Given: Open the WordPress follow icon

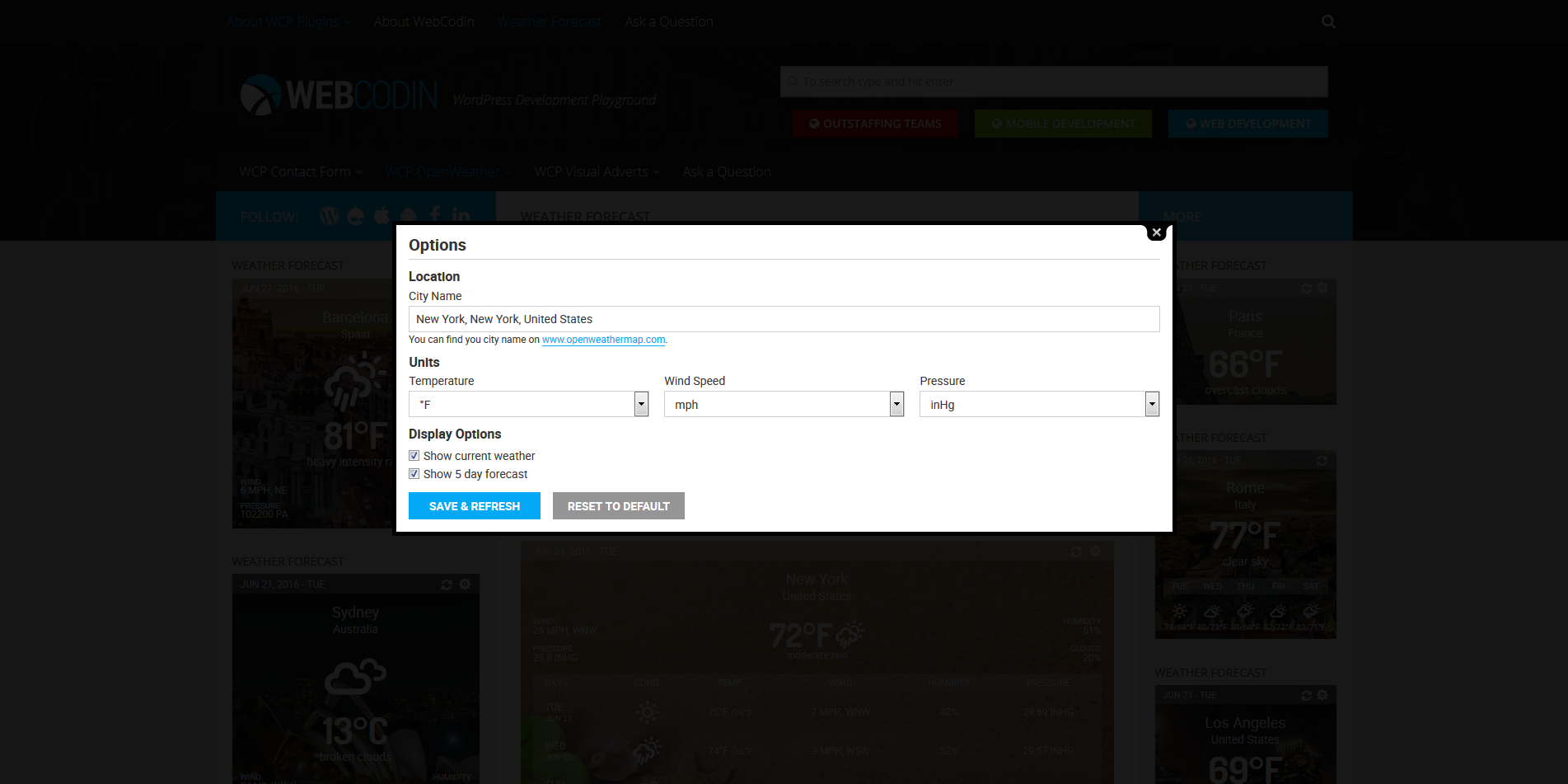Looking at the screenshot, I should 329,216.
